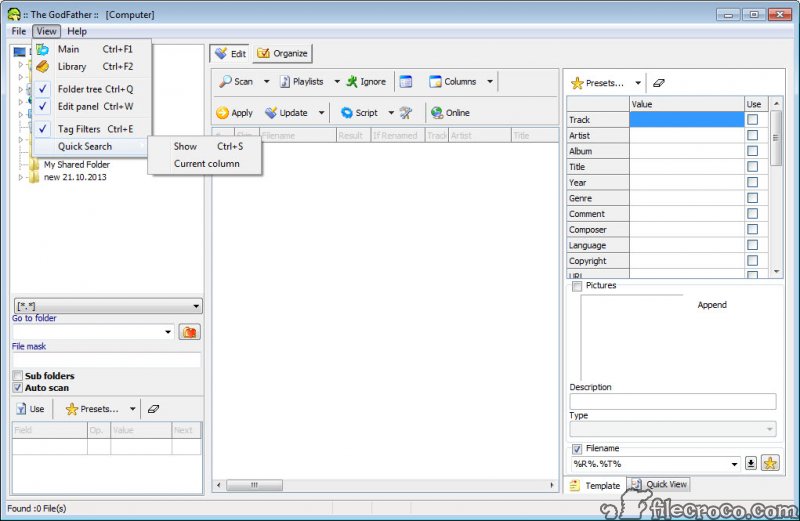The width and height of the screenshot is (800, 521).
Task: Select the Computer root icon in tree
Action: pos(19,52)
